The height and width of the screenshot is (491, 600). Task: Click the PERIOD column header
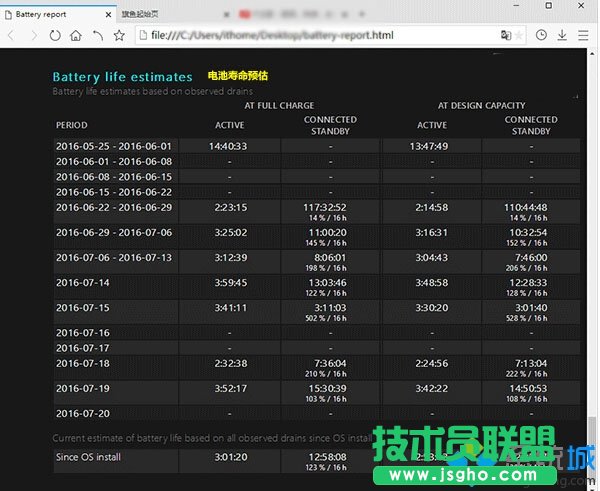(72, 125)
